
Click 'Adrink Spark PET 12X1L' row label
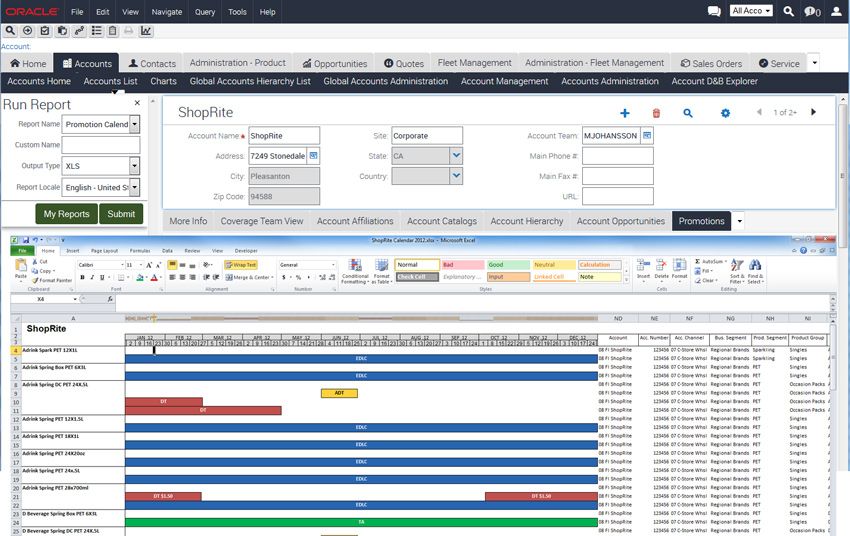point(50,350)
